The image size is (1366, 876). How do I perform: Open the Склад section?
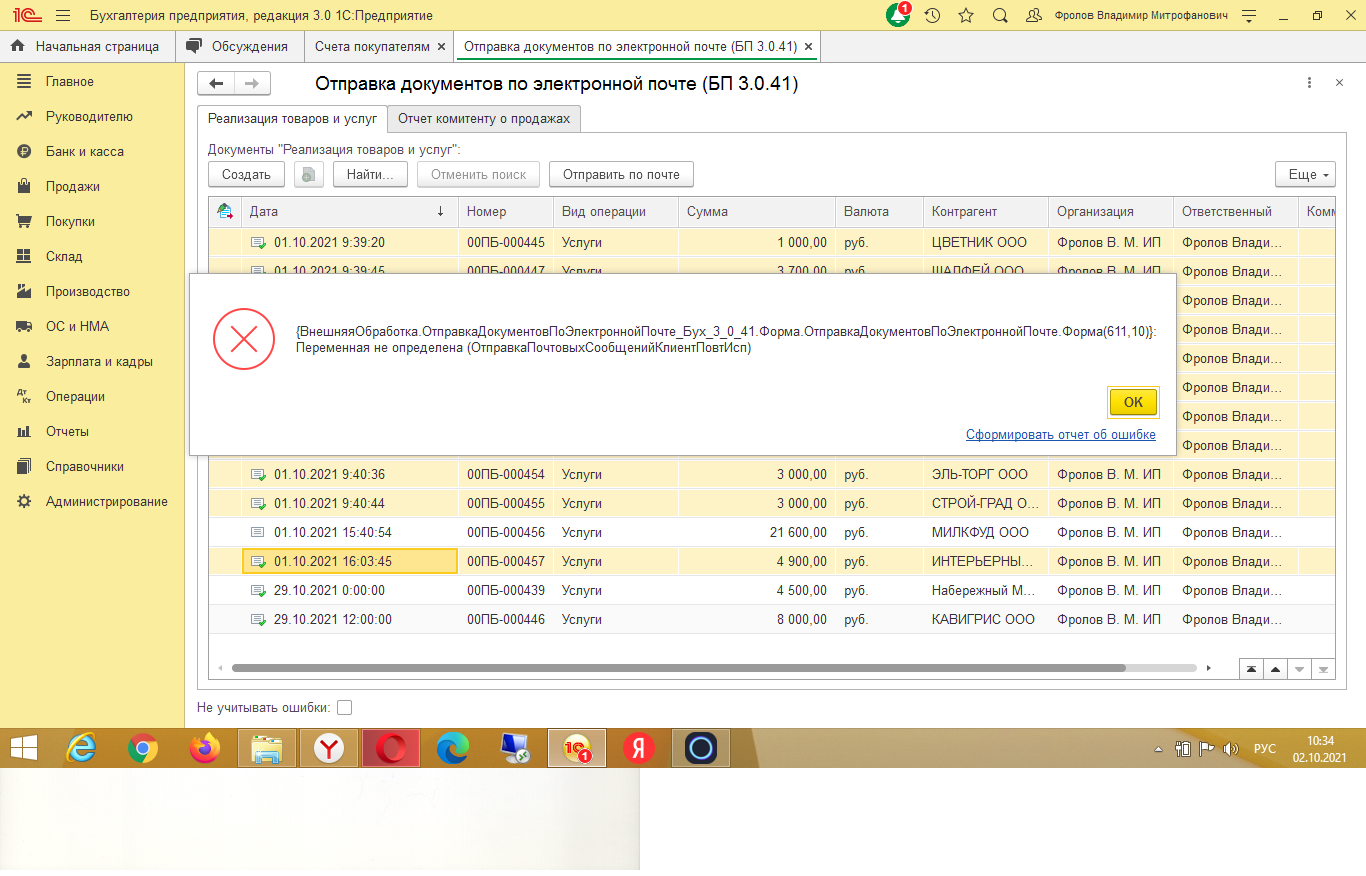[64, 256]
